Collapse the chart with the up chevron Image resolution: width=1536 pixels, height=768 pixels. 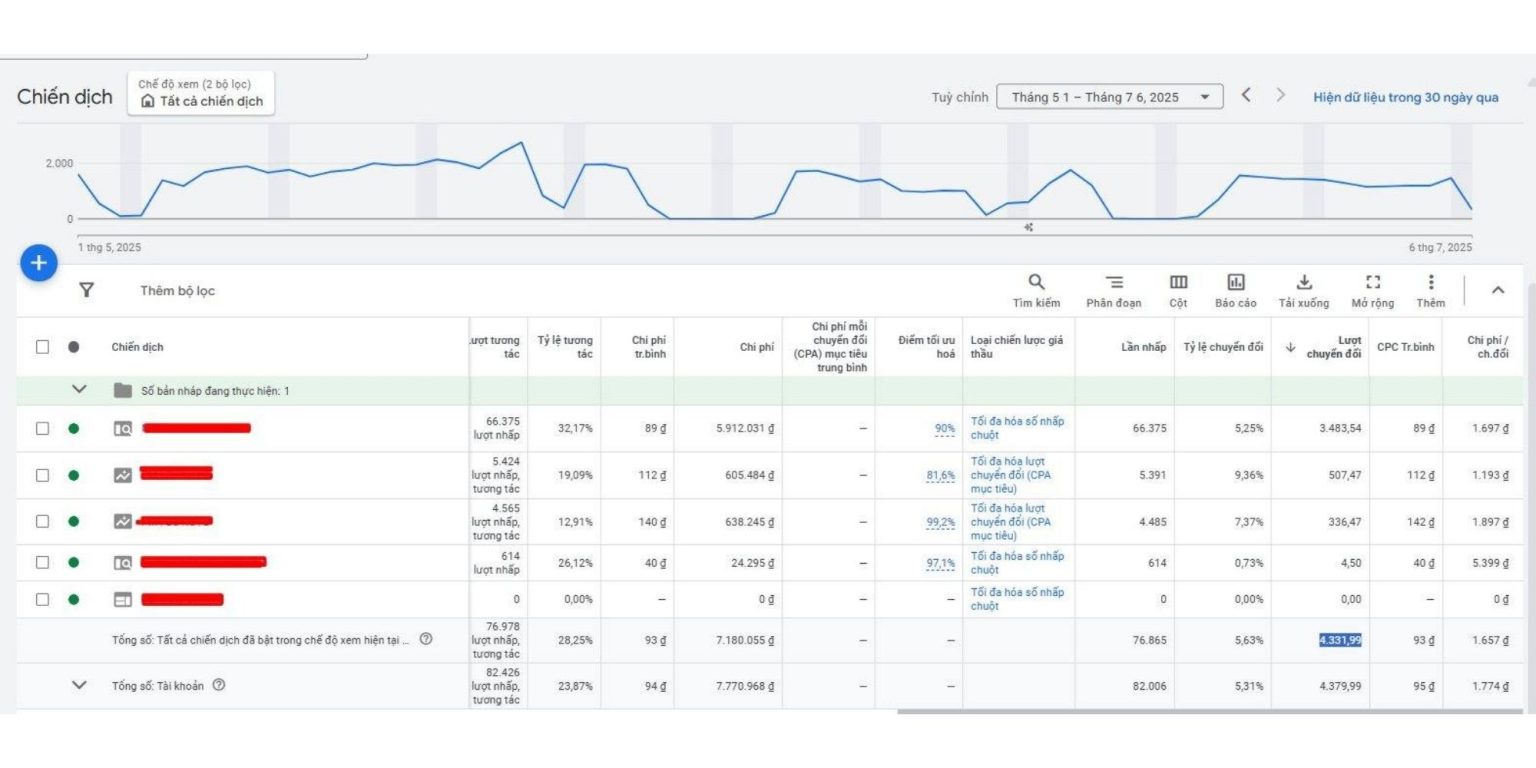pos(1497,290)
